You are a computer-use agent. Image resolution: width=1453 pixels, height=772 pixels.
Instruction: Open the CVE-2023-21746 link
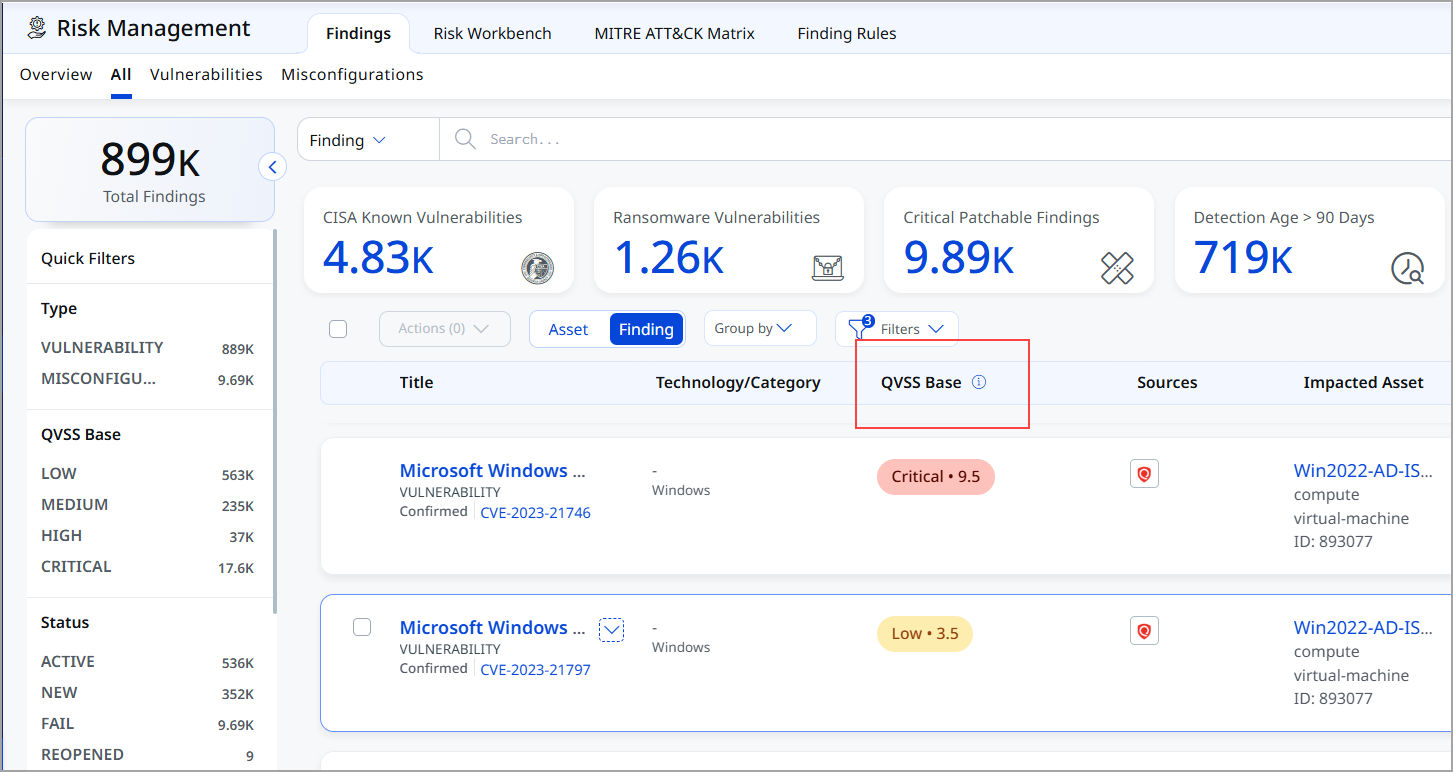535,513
